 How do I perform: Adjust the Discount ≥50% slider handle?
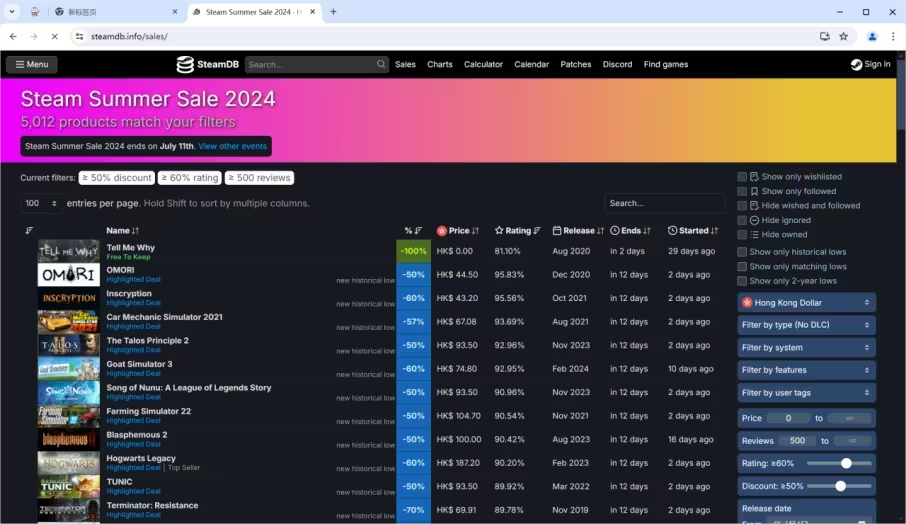[x=840, y=486]
